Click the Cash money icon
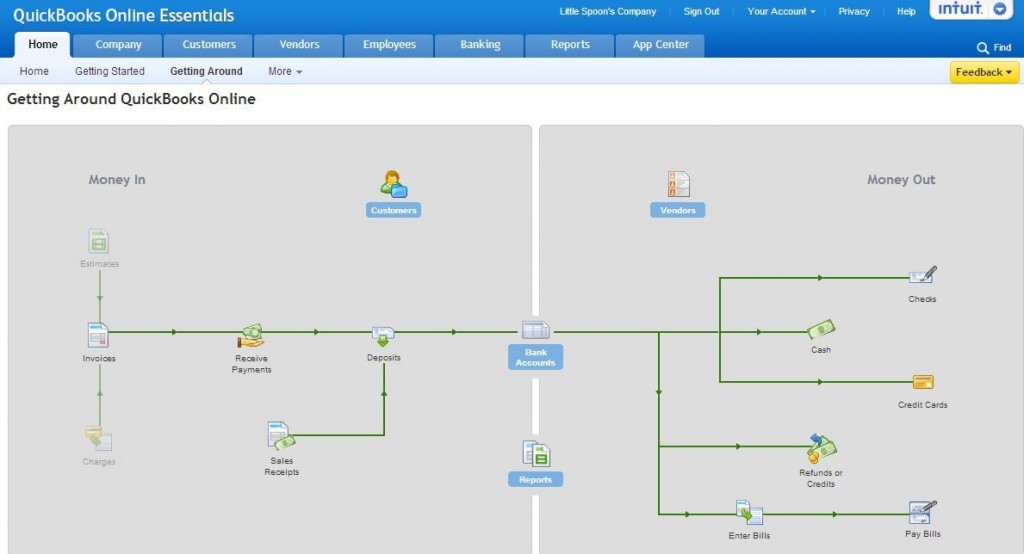 821,329
